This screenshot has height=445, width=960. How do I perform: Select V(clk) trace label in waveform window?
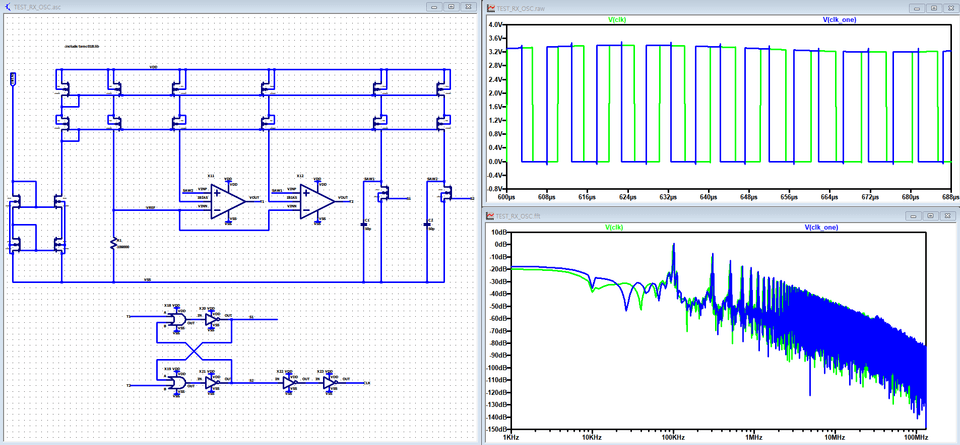tap(617, 20)
